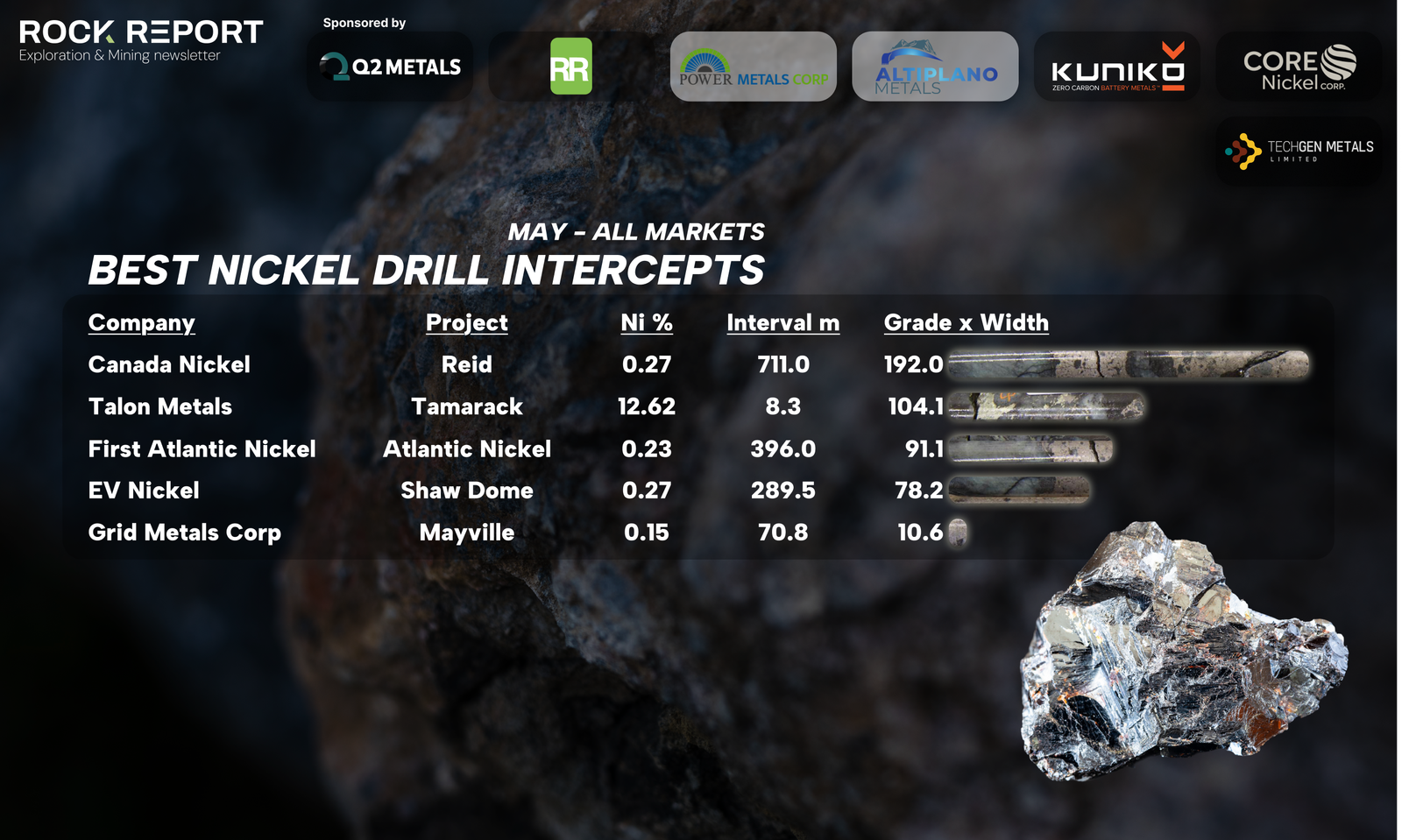Select the Grid Metals Corp company name
The image size is (1402, 840).
(x=185, y=533)
